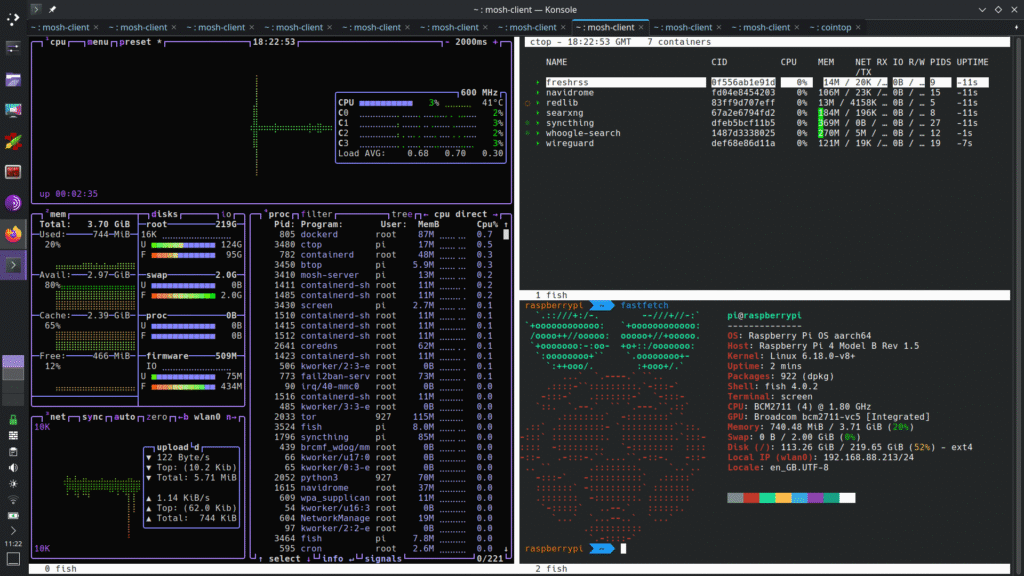
Task: Open the Wi-Fi network tray icon
Action: click(x=13, y=499)
